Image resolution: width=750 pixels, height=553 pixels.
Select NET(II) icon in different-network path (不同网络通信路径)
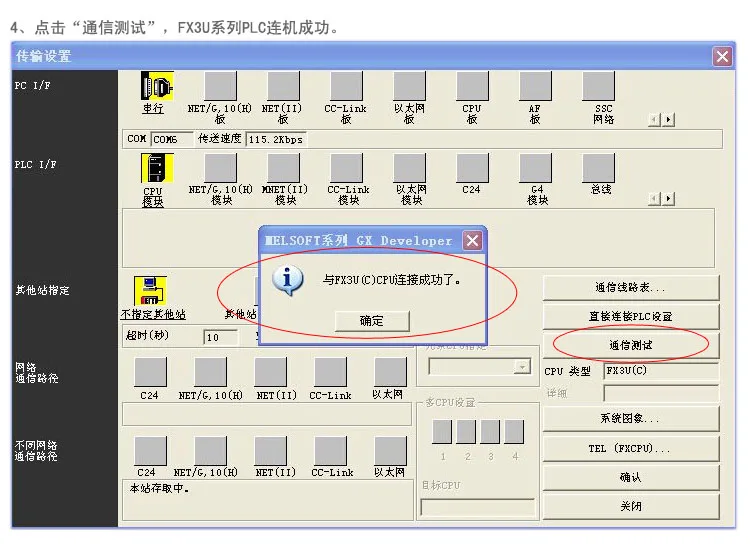coord(270,451)
